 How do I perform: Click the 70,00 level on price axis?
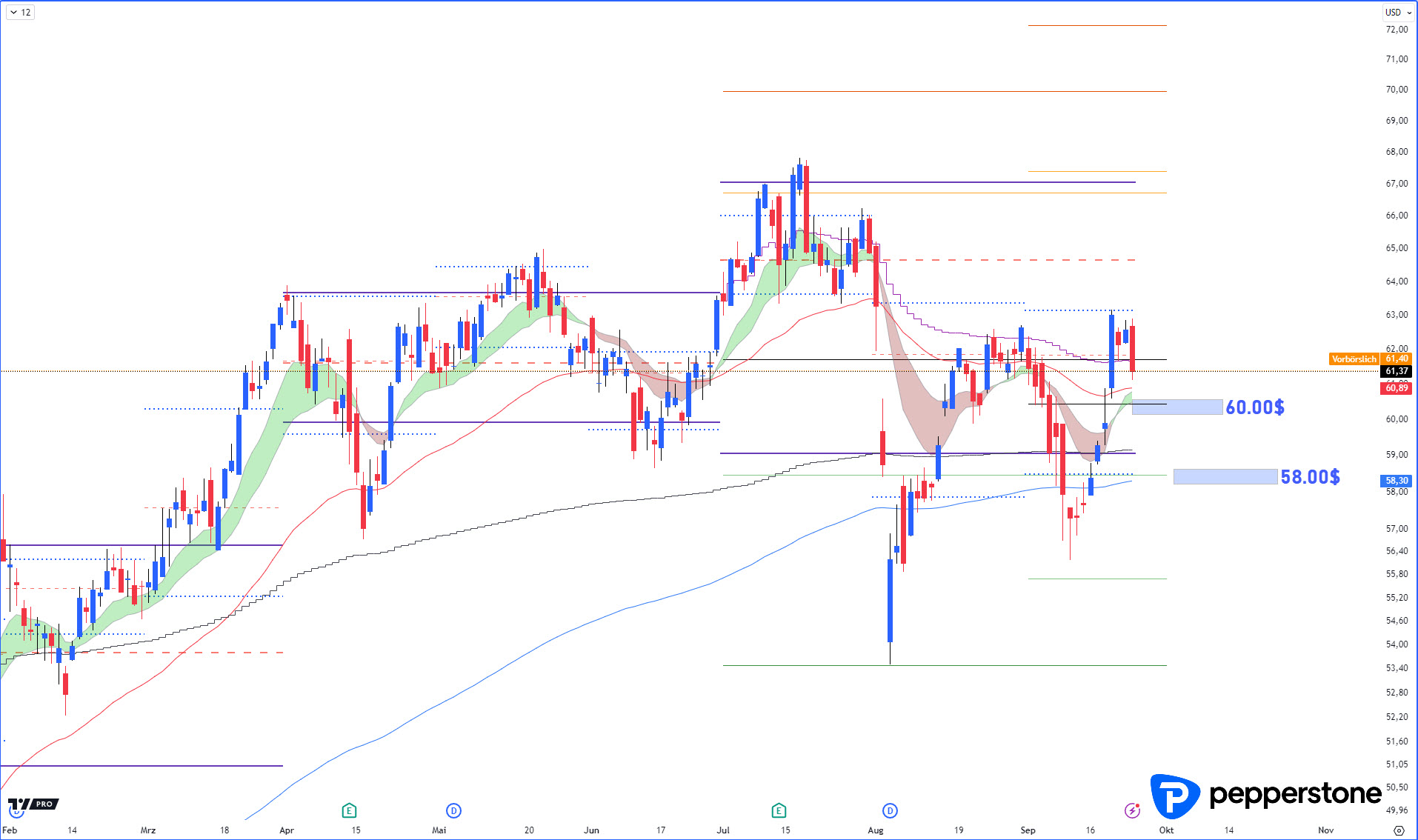pyautogui.click(x=1397, y=90)
